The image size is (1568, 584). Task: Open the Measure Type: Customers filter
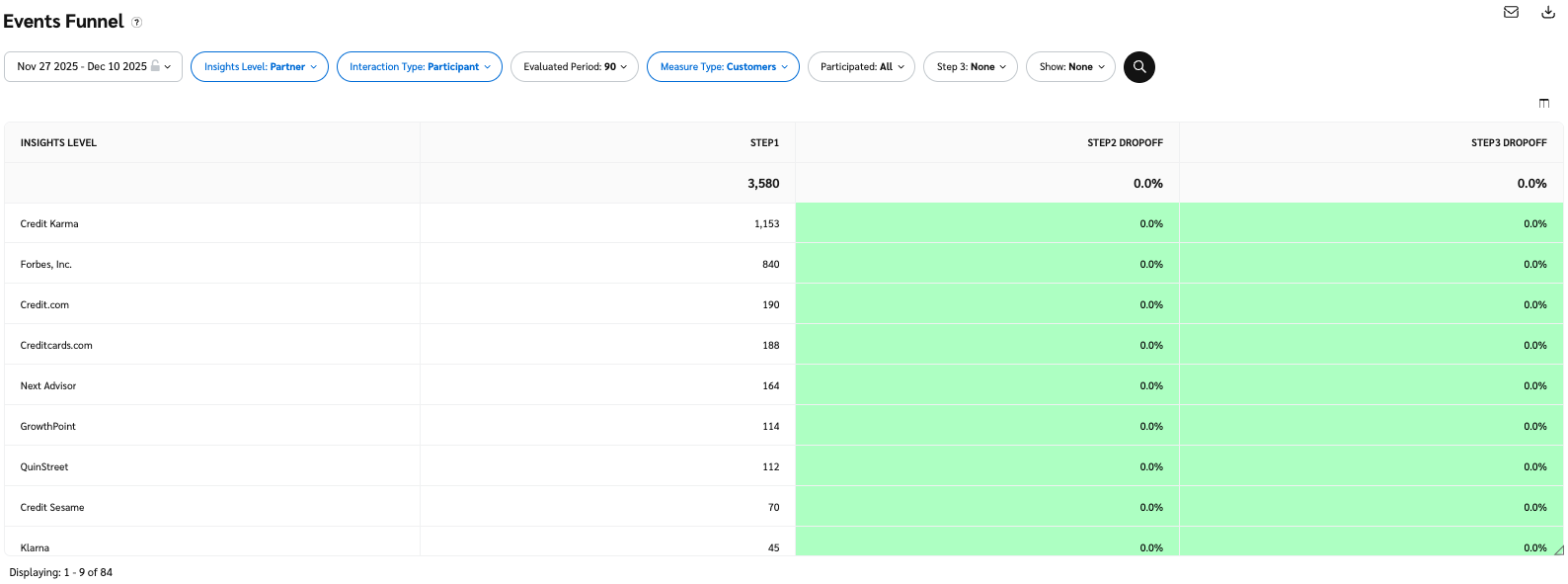click(x=723, y=67)
